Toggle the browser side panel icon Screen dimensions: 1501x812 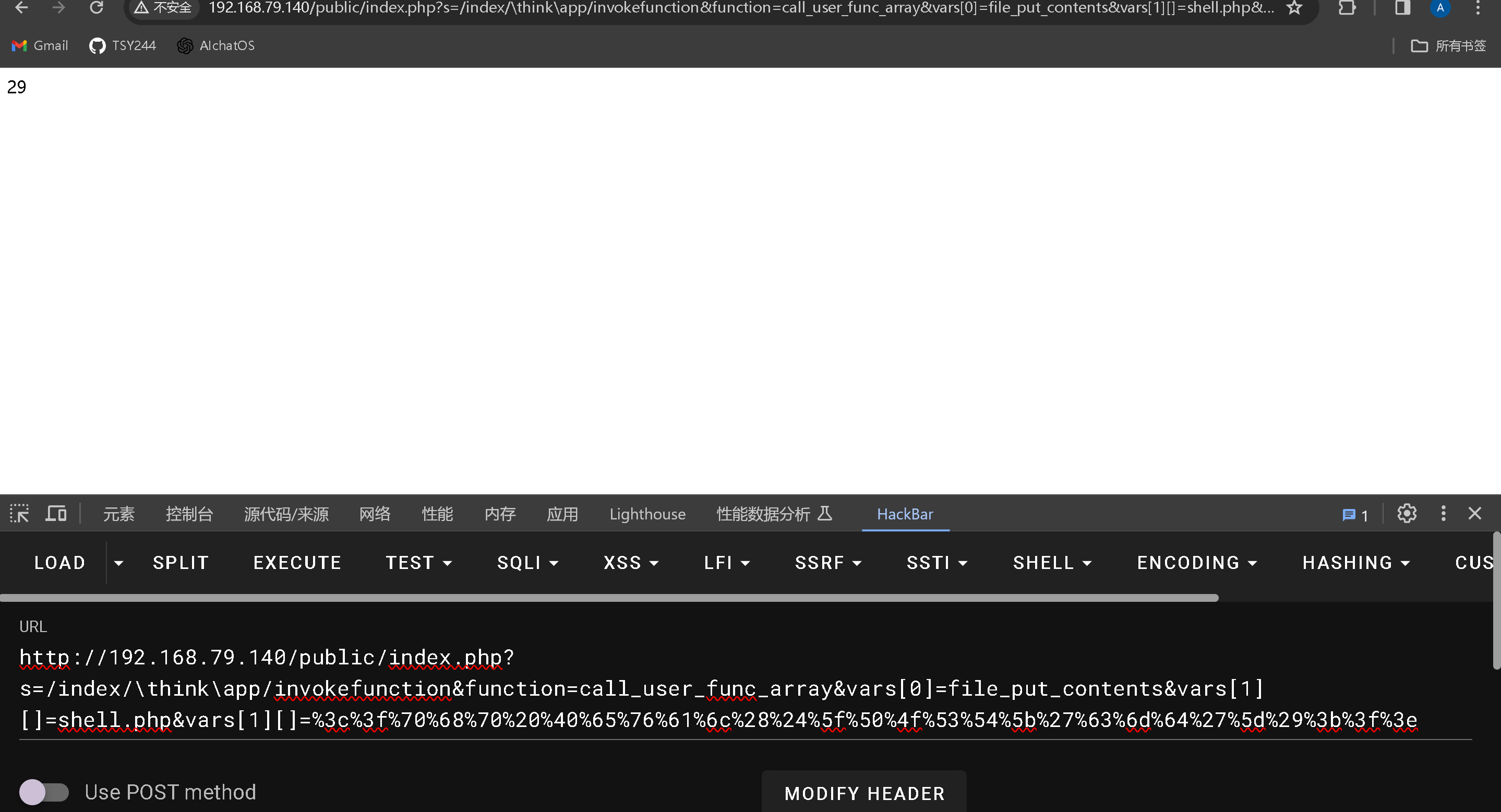(x=1402, y=8)
